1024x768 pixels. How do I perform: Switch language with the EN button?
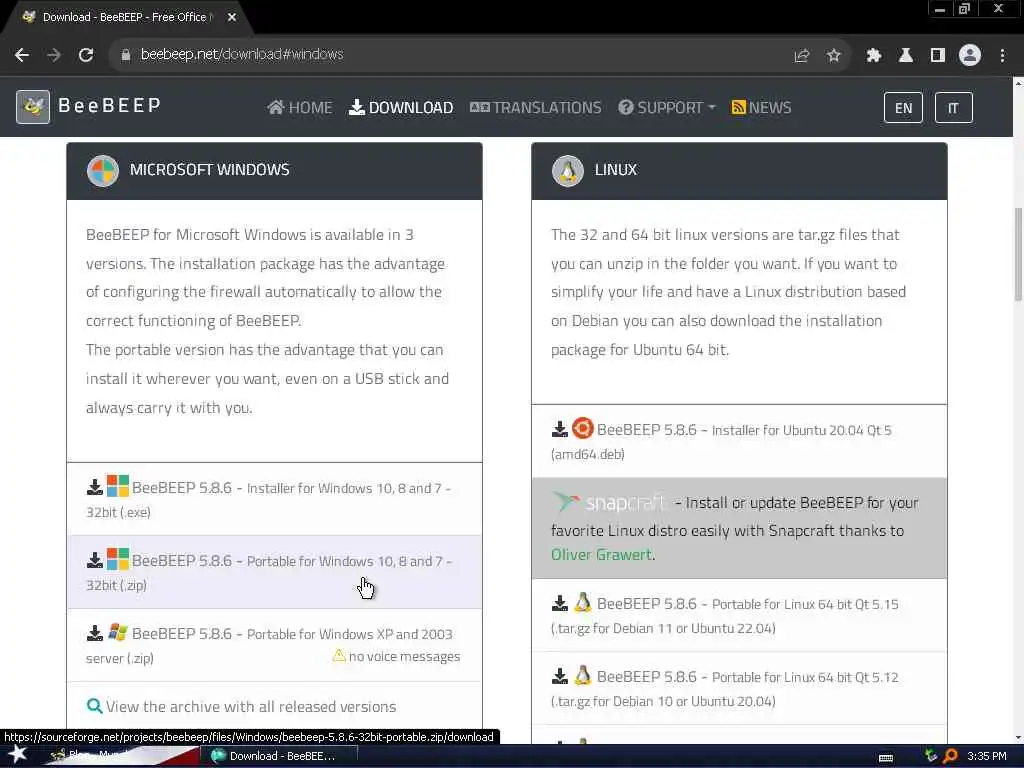903,108
